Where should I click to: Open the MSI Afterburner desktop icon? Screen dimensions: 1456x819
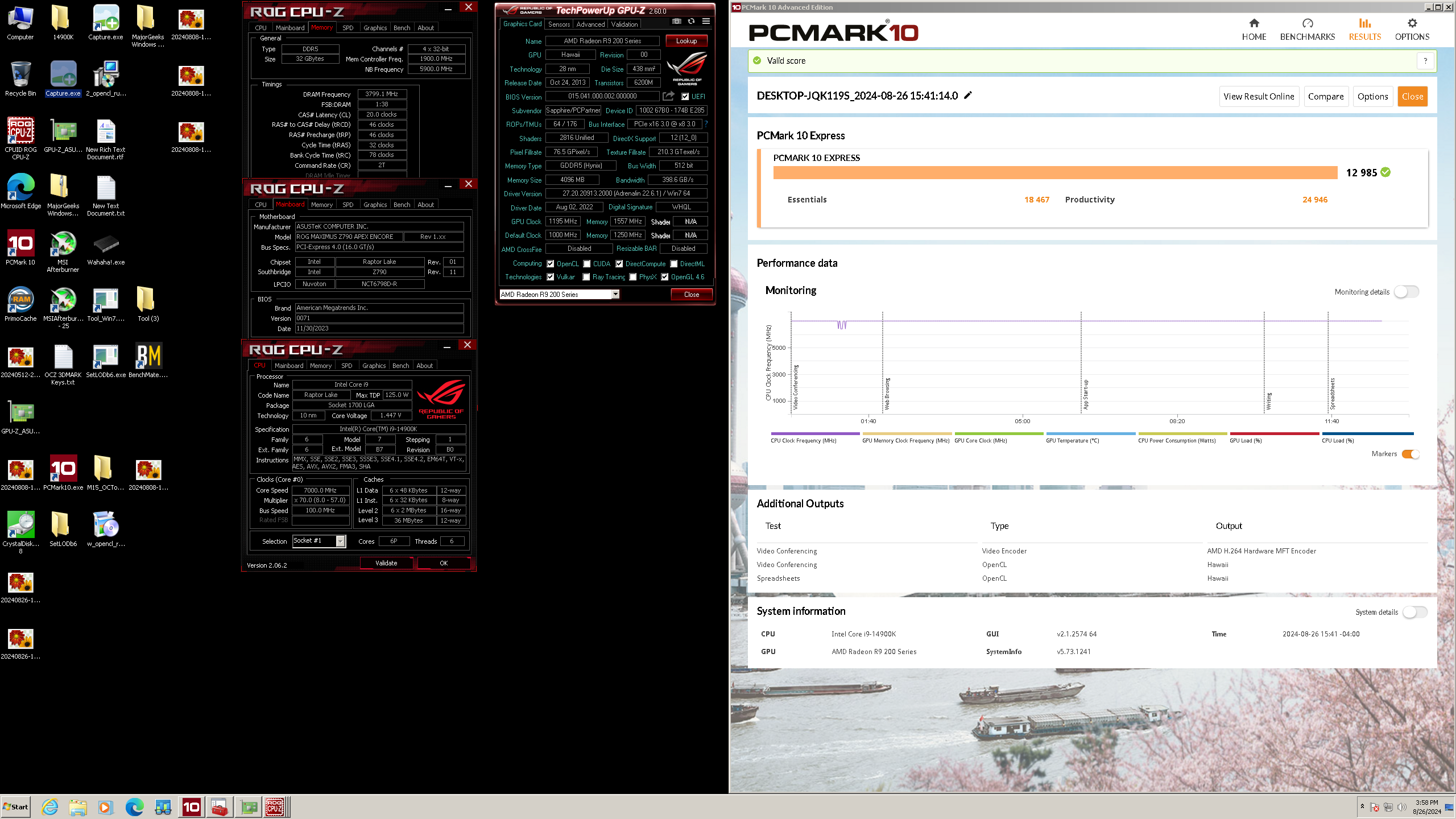(63, 251)
